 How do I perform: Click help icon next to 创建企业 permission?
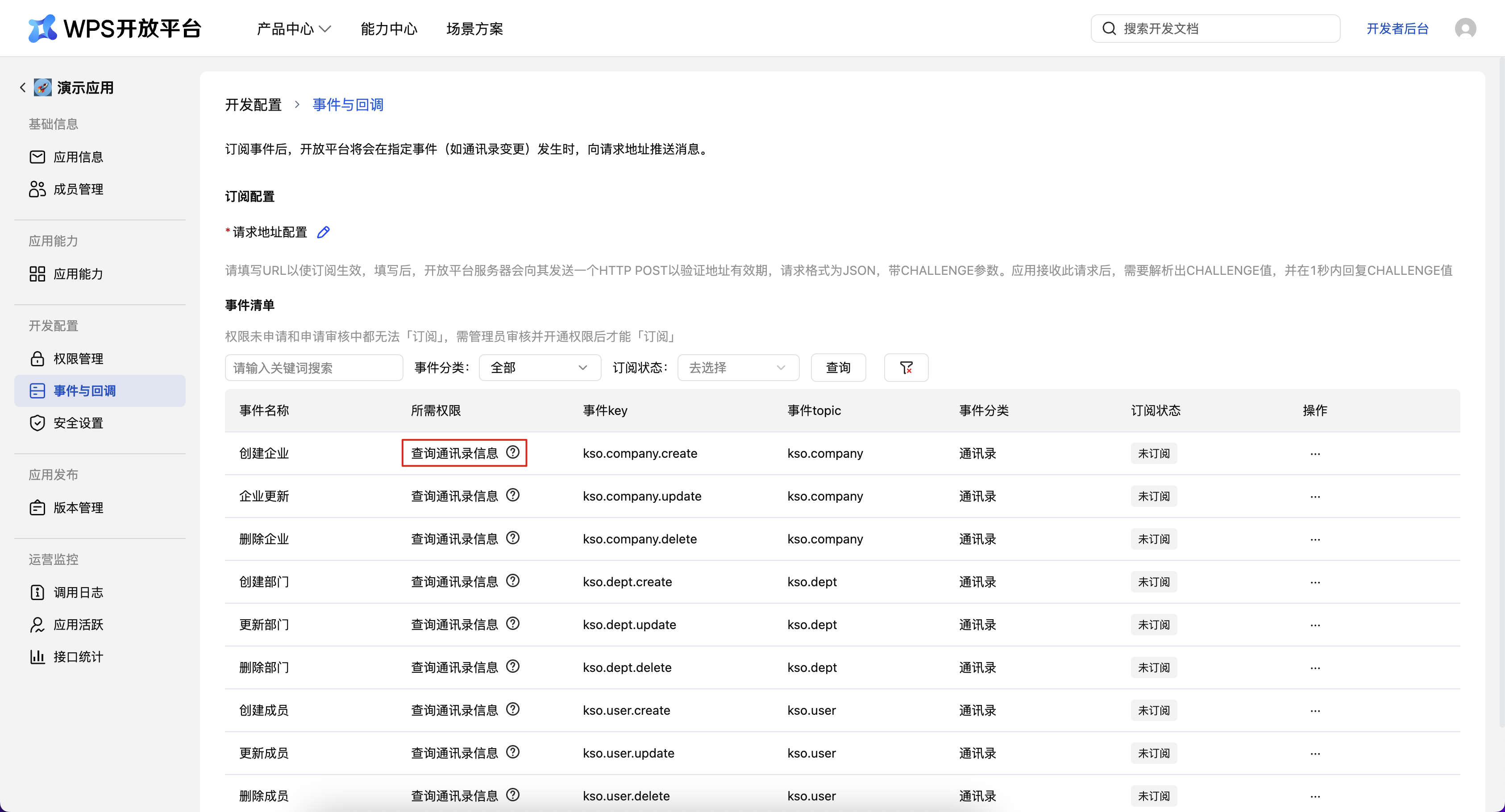click(x=512, y=452)
